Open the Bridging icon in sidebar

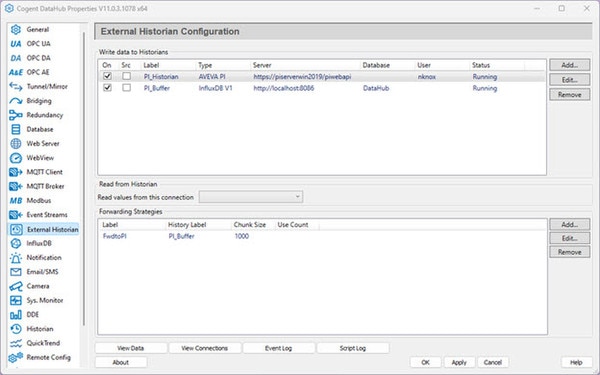[x=16, y=101]
